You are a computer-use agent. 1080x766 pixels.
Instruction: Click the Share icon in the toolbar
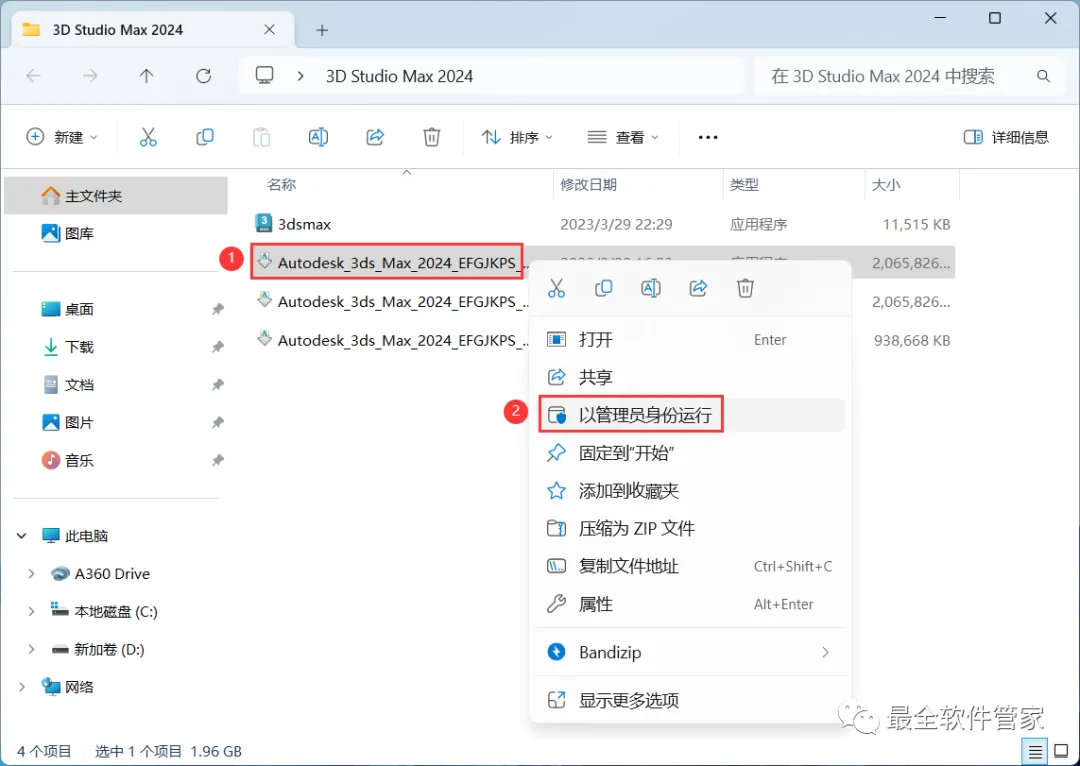coord(375,137)
